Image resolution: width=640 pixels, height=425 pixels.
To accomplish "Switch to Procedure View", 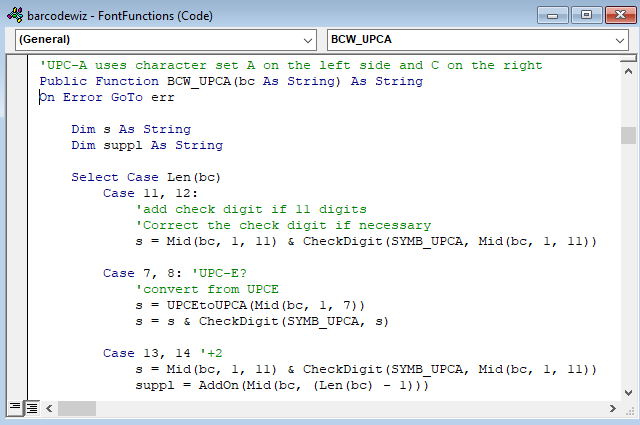I will pyautogui.click(x=15, y=407).
